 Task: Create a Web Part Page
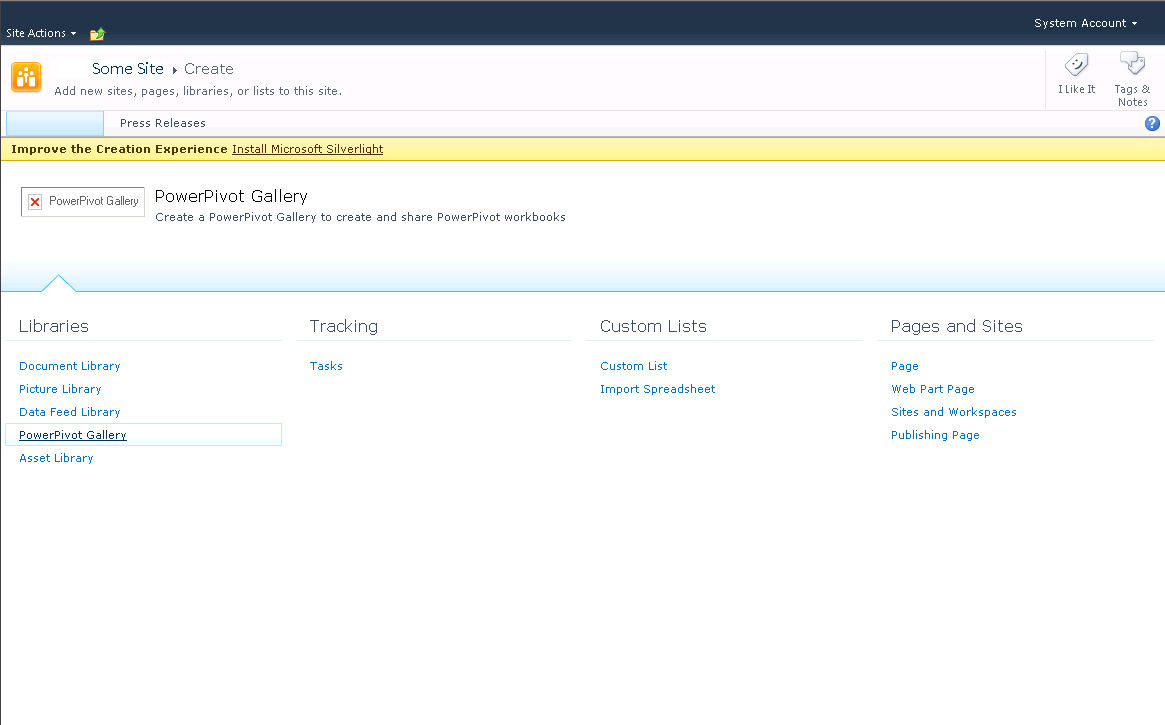coord(933,389)
